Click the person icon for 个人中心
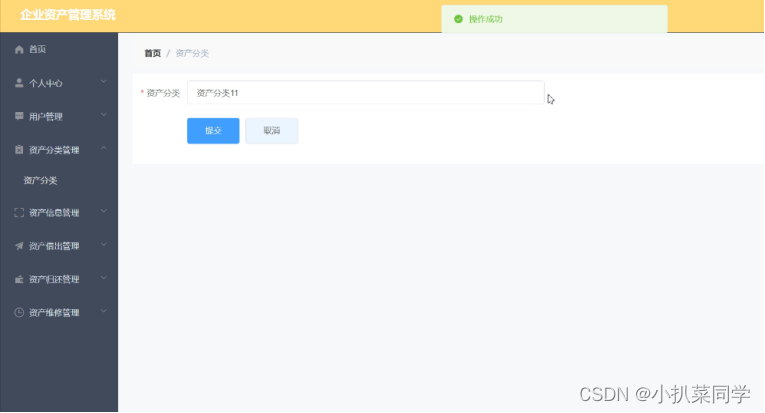 tap(19, 83)
